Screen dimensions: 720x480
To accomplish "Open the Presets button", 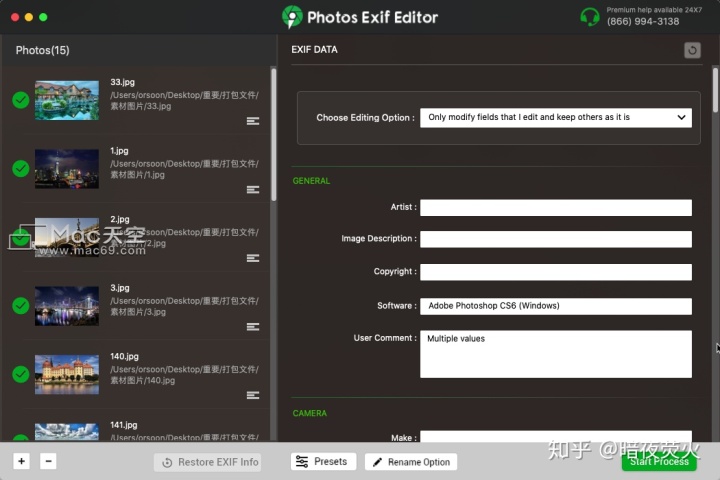I will click(323, 461).
